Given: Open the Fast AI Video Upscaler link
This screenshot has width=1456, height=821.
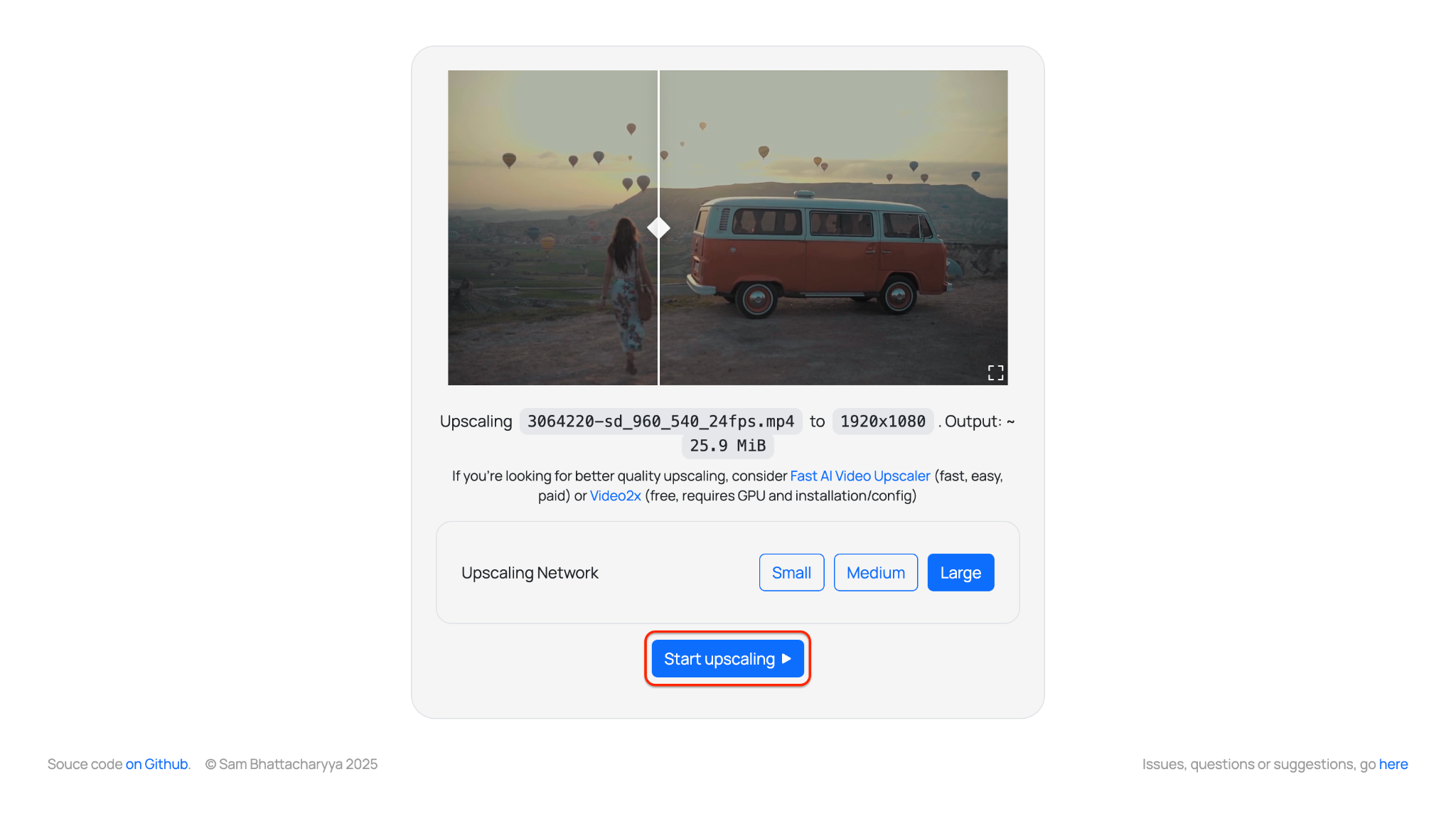Looking at the screenshot, I should pyautogui.click(x=860, y=476).
